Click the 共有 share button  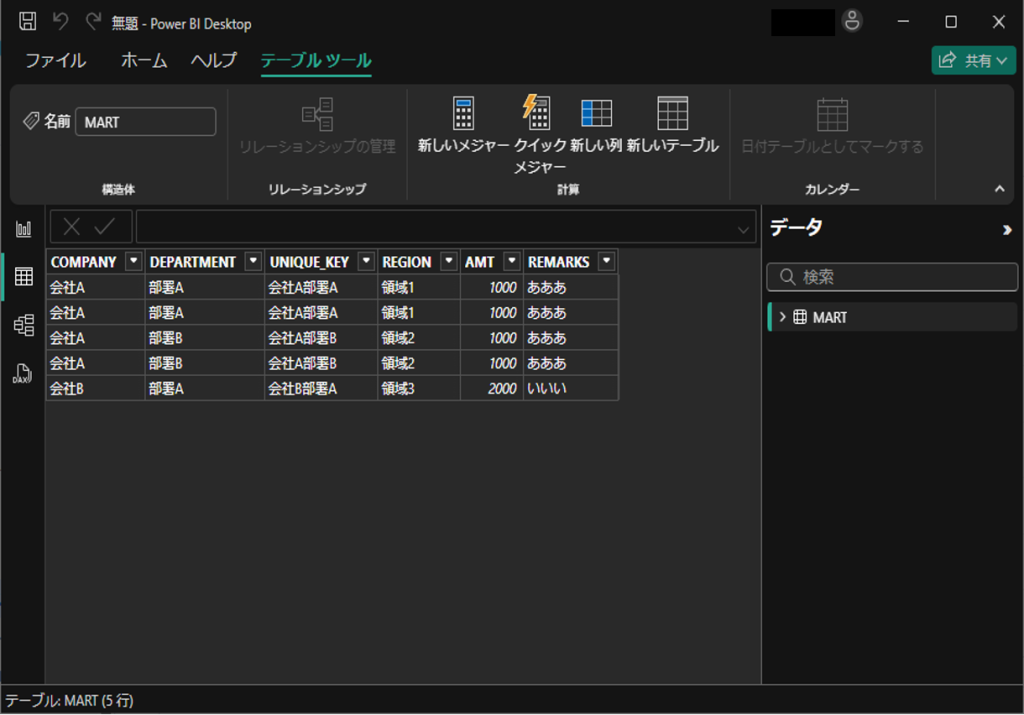(973, 61)
